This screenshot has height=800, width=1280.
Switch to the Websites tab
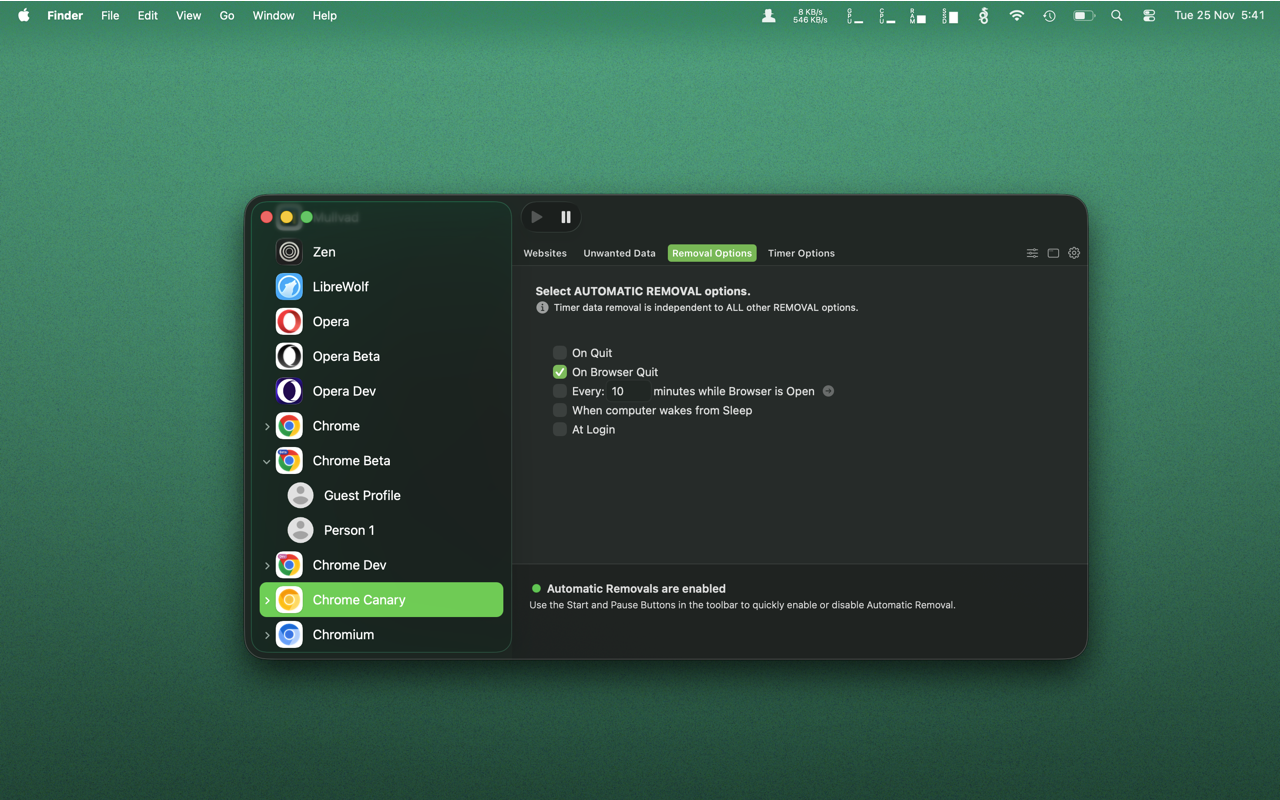(545, 253)
